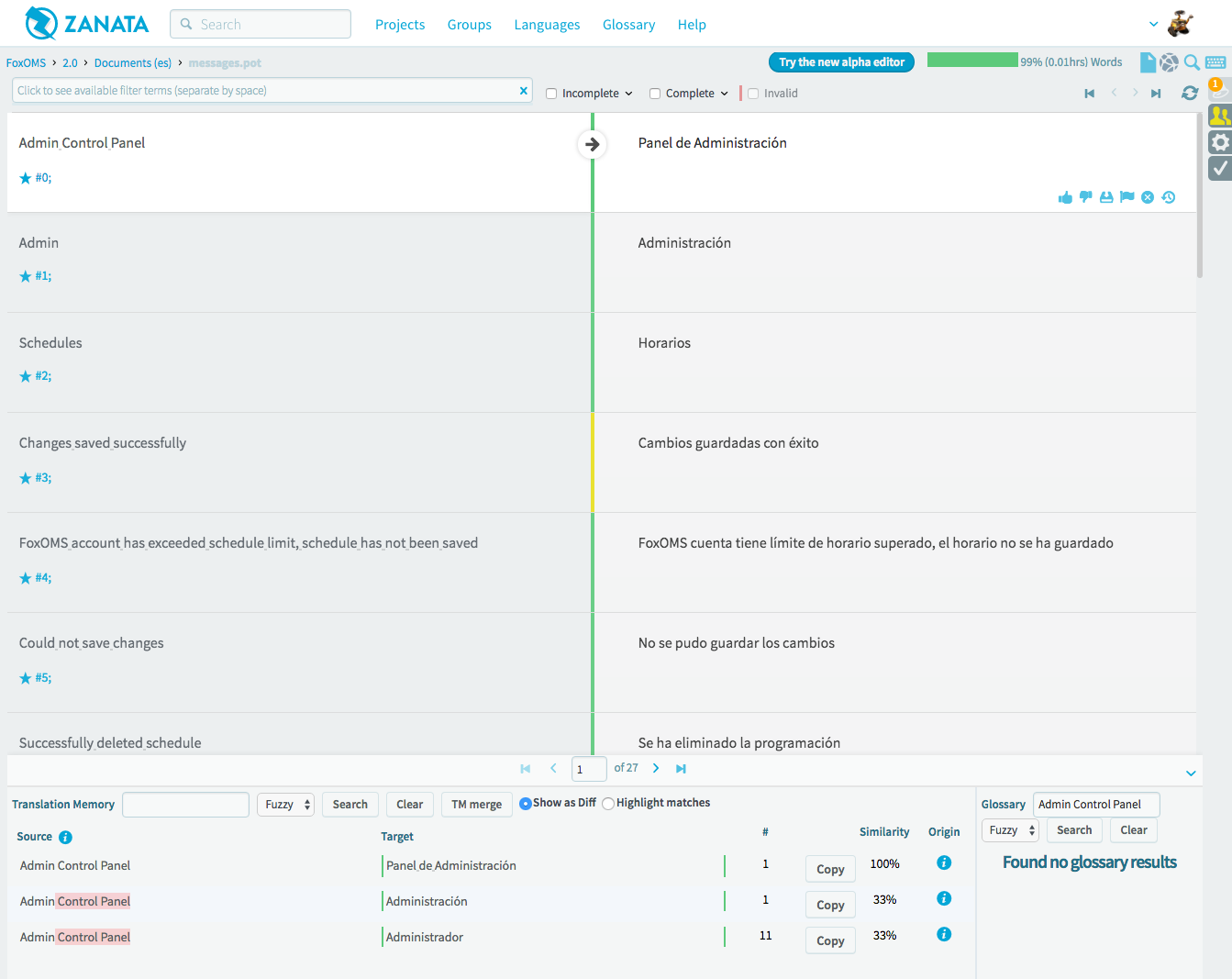Copy the Panel de Administración match
The width and height of the screenshot is (1232, 979).
(830, 869)
